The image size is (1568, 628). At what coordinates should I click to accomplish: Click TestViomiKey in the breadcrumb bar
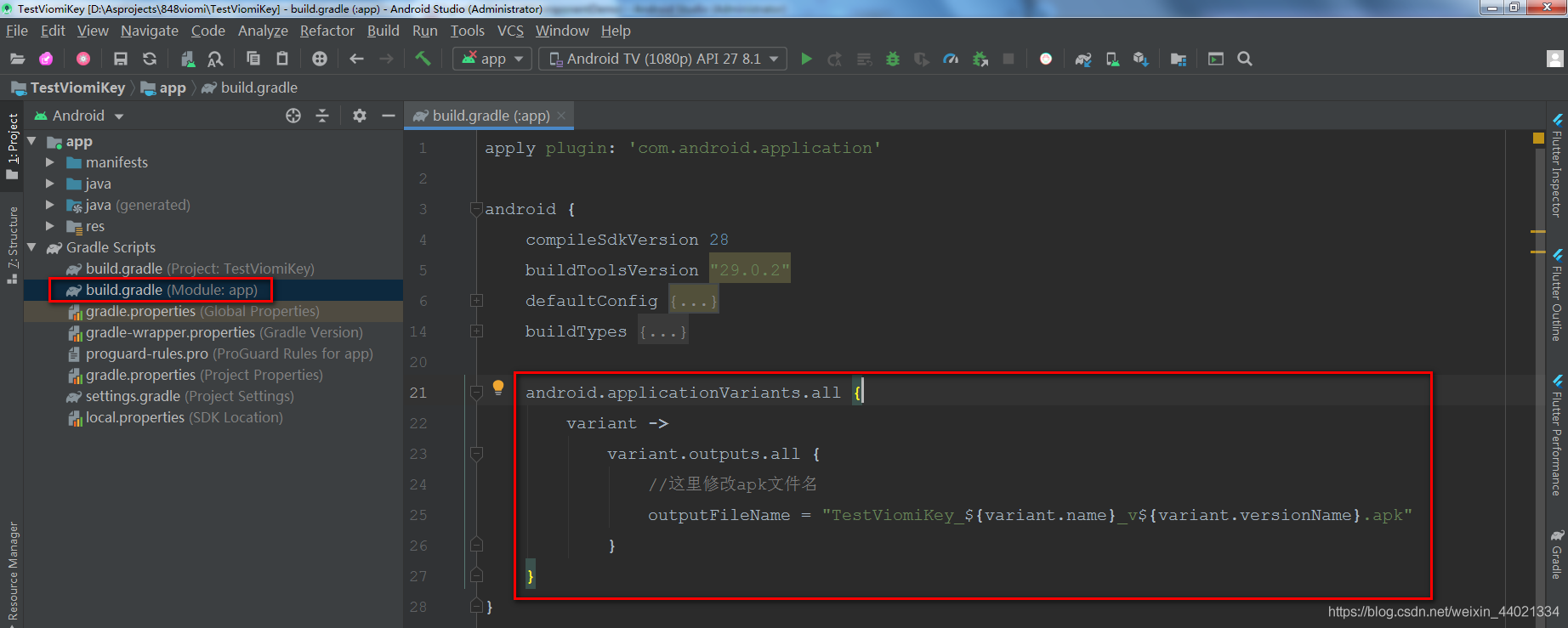pyautogui.click(x=69, y=88)
